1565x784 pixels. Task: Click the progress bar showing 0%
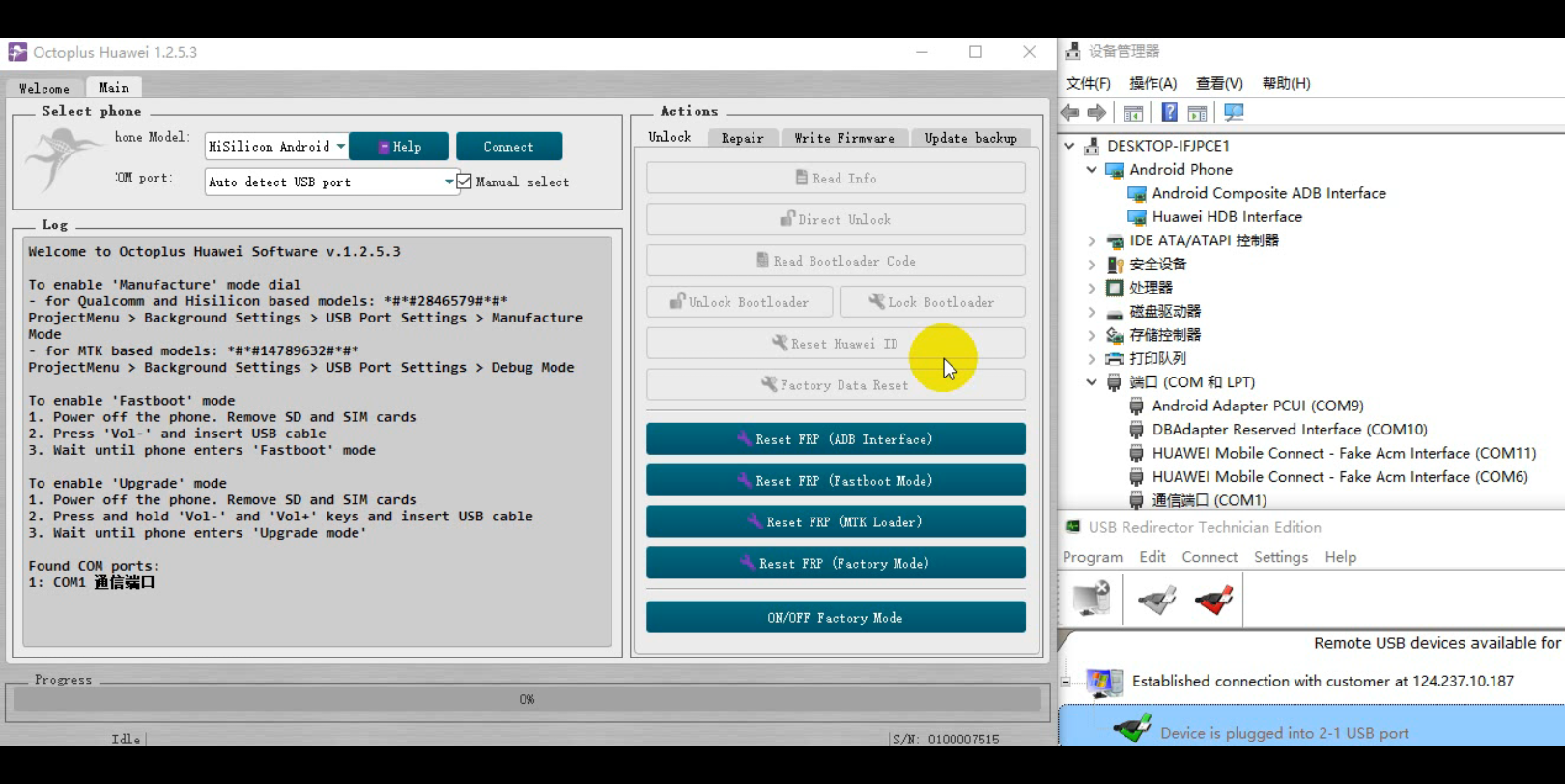pos(527,699)
